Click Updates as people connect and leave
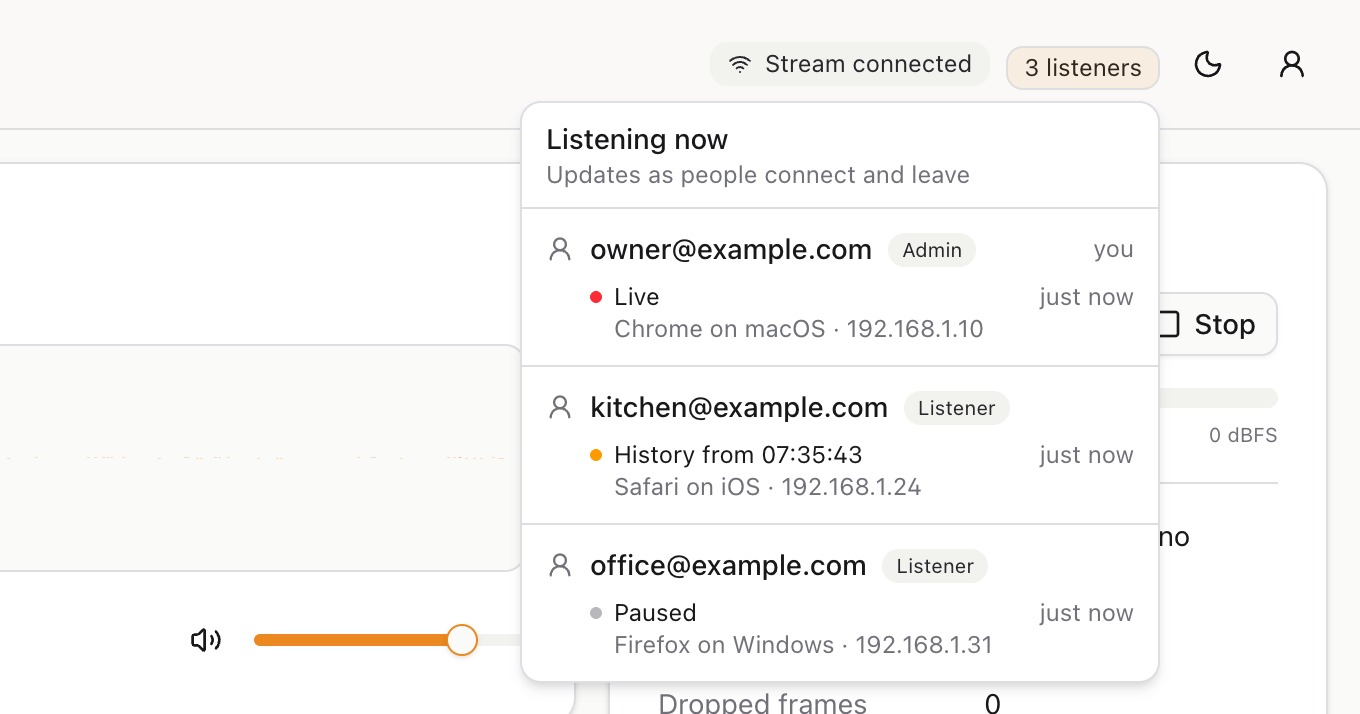The height and width of the screenshot is (714, 1360). (x=758, y=175)
